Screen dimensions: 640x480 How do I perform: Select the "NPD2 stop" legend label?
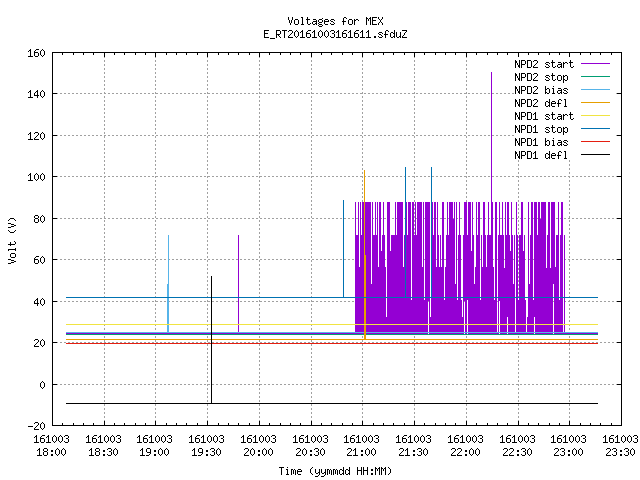coord(541,77)
